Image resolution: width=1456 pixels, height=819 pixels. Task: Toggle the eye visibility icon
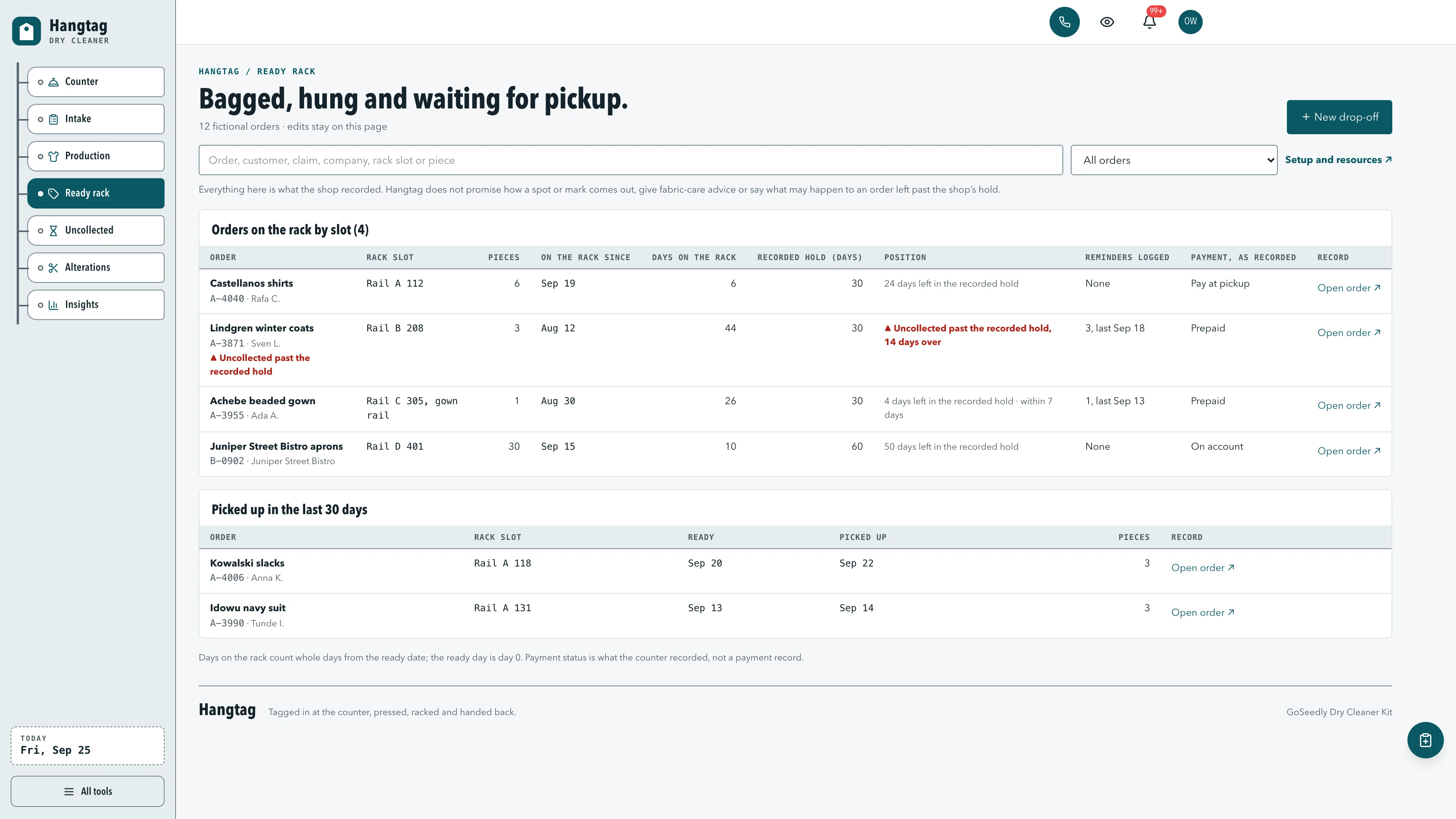pos(1107,22)
